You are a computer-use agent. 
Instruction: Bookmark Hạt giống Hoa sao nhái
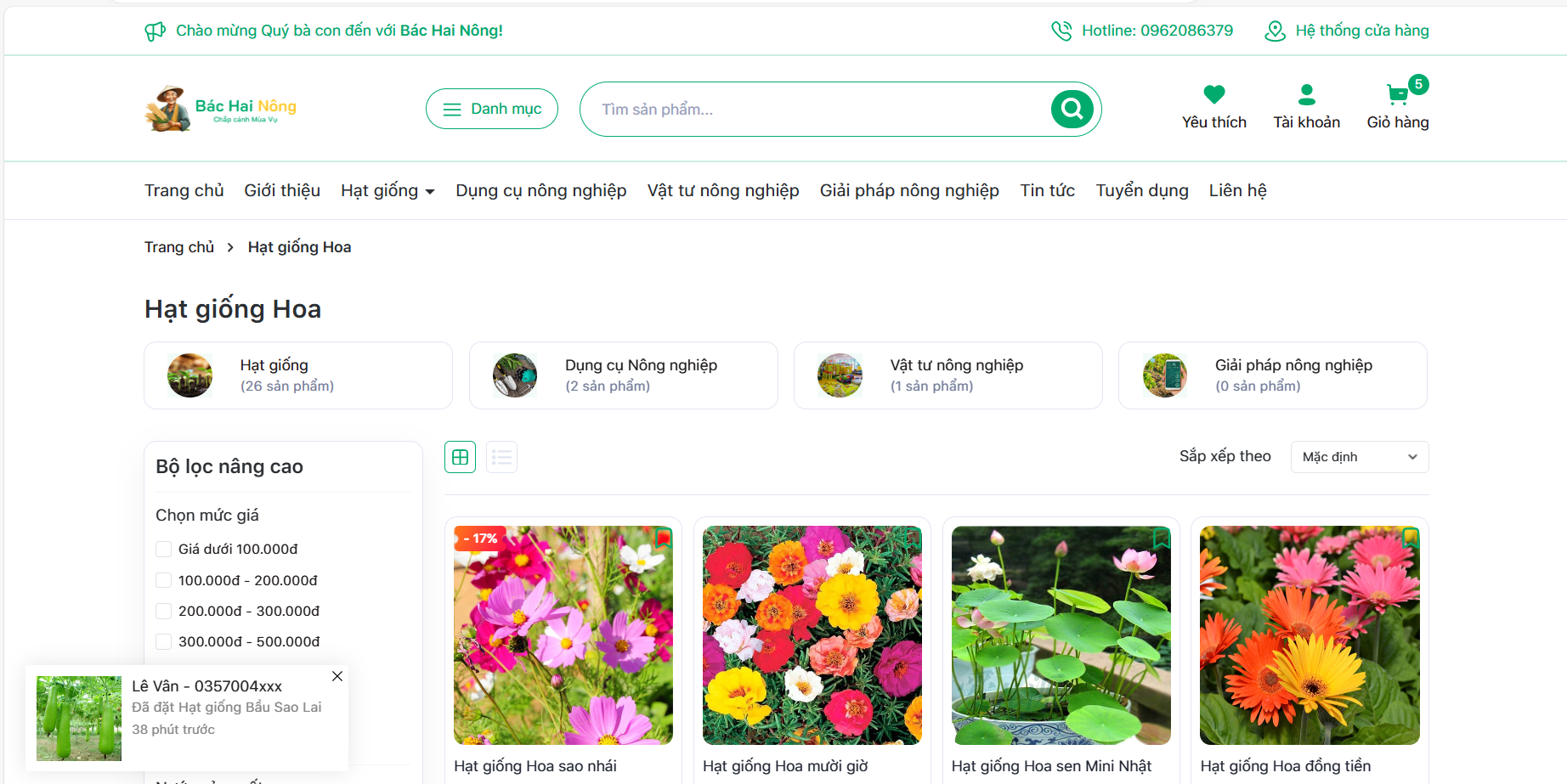(664, 537)
